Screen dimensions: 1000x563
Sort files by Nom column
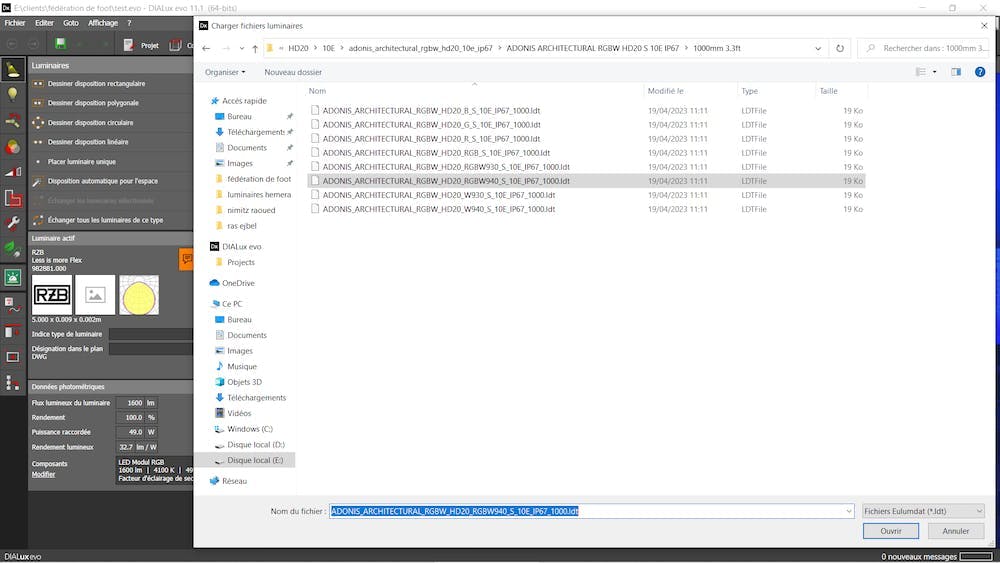pos(317,91)
